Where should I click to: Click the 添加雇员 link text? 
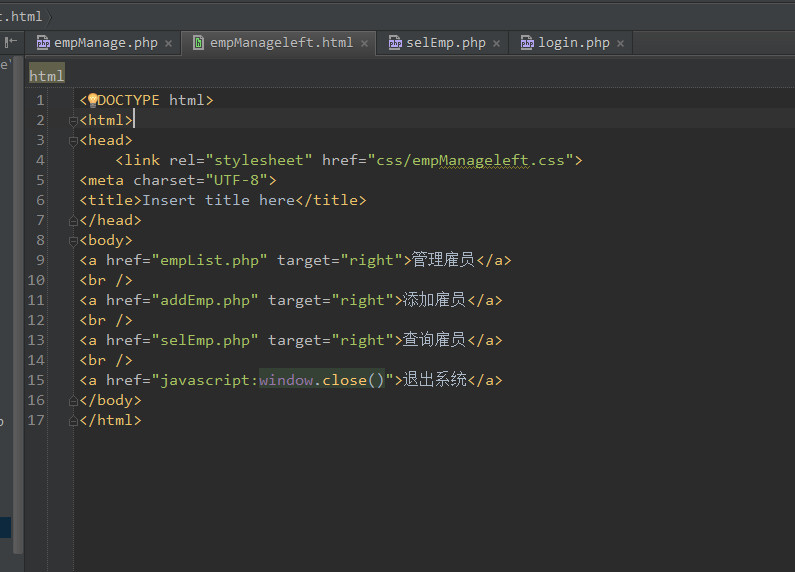click(x=435, y=300)
